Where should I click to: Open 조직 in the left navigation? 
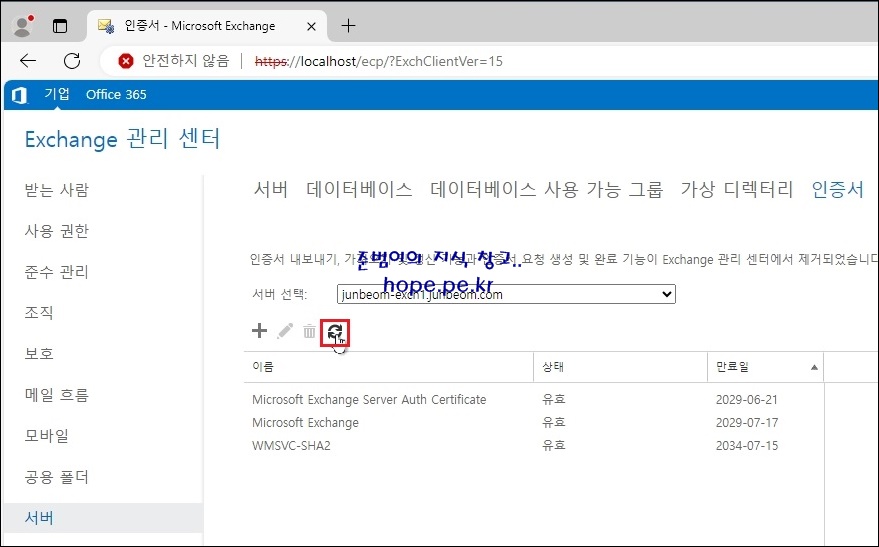(x=39, y=312)
